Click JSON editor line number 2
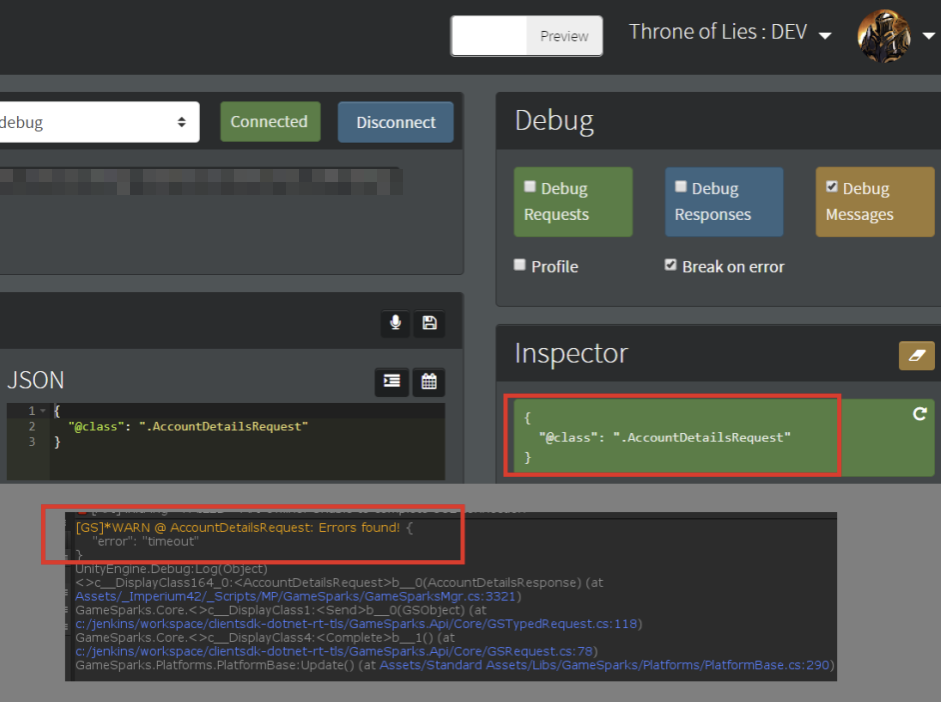This screenshot has width=941, height=702. click(x=32, y=427)
